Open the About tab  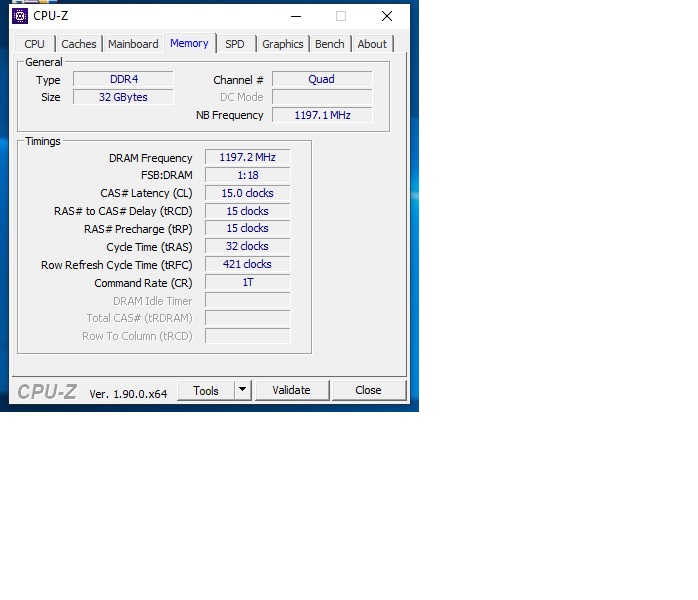(x=372, y=44)
